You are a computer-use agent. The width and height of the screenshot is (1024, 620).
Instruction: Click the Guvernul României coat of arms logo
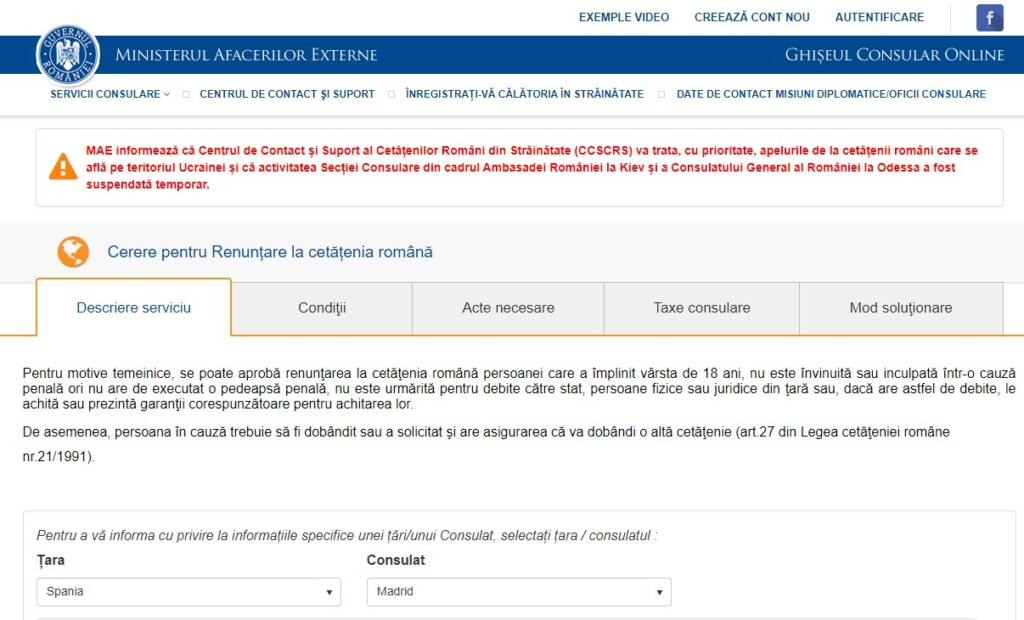68,55
